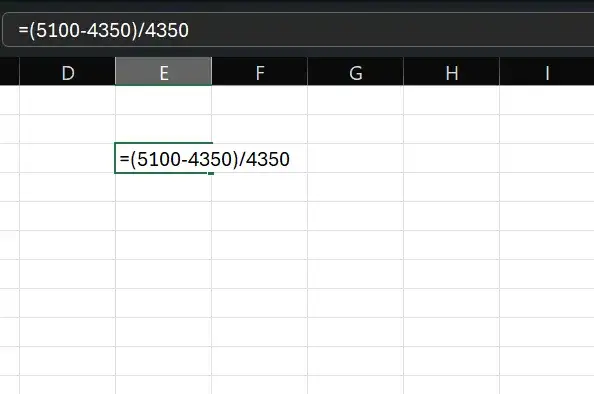
Task: Select column F header
Action: 259,72
